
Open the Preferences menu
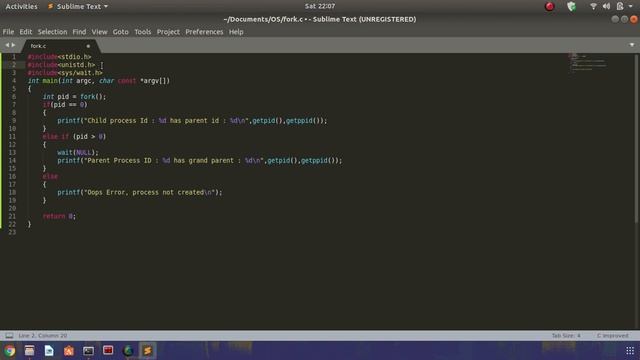coord(204,32)
